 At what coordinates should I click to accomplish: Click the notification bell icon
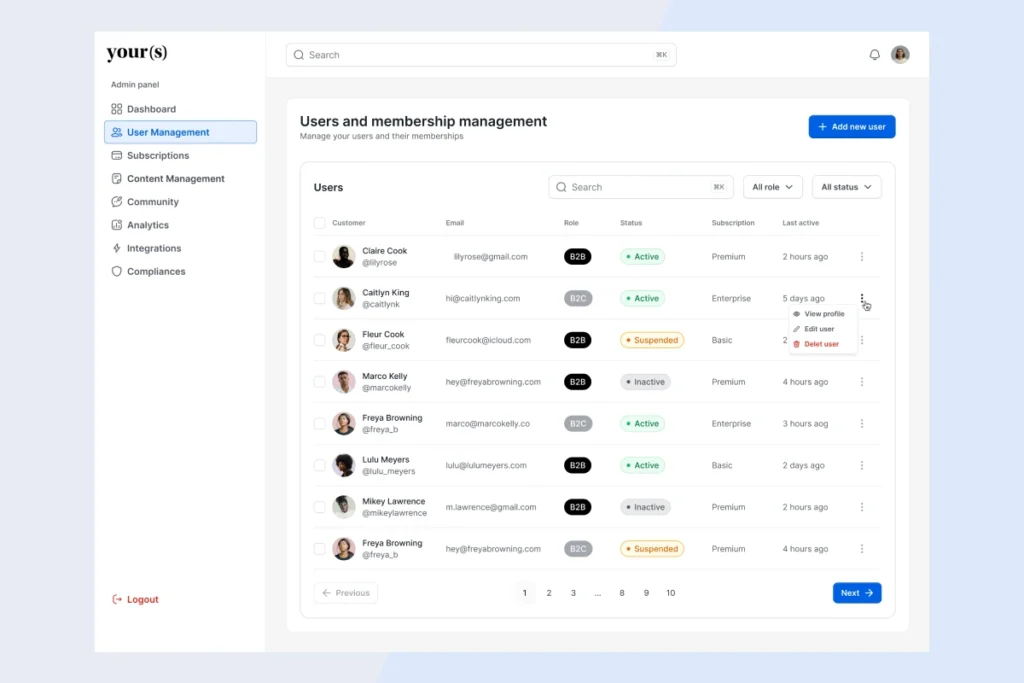(874, 54)
